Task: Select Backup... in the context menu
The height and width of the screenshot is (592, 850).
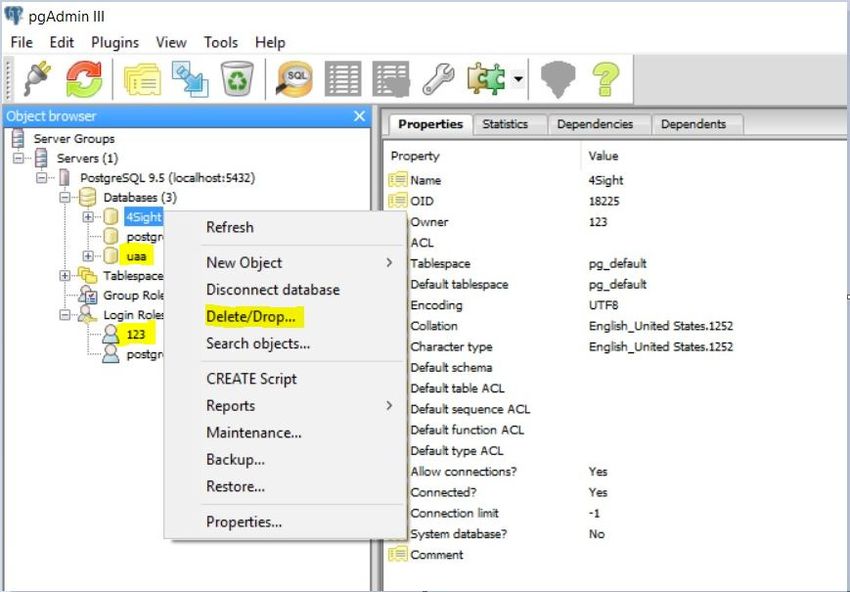Action: 235,460
